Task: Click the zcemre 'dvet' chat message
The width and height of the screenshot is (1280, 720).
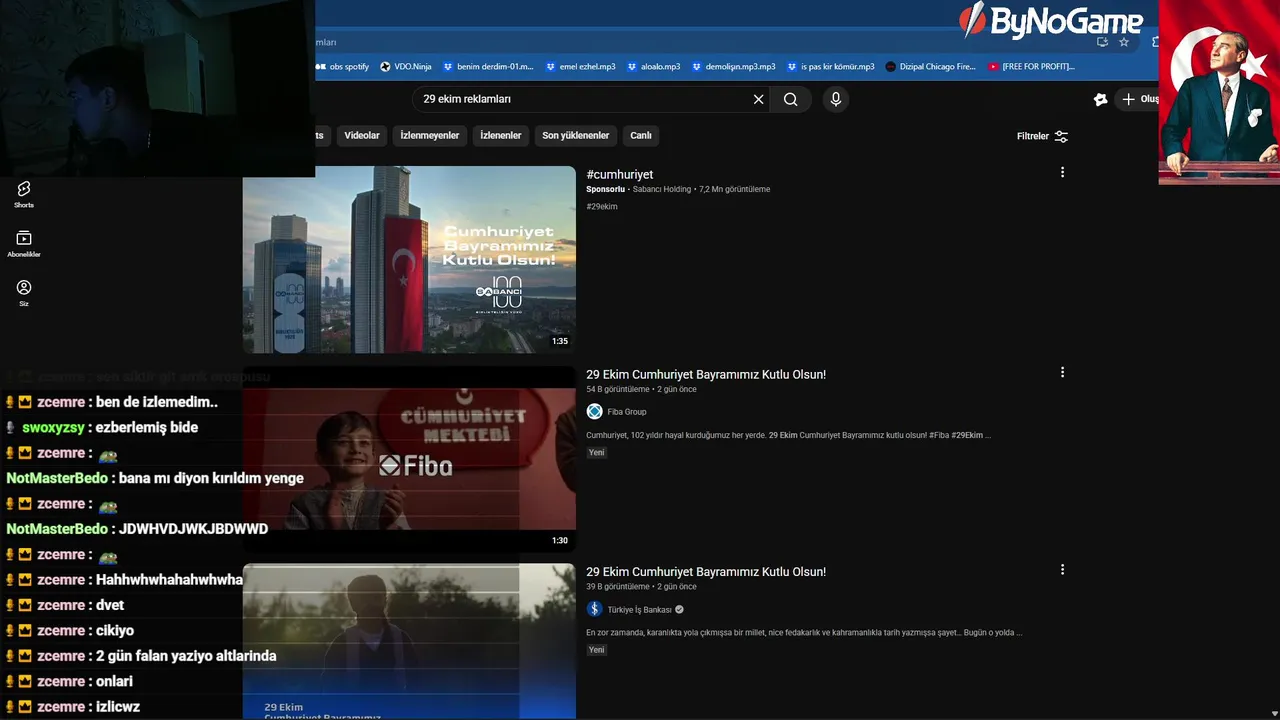Action: coord(110,605)
